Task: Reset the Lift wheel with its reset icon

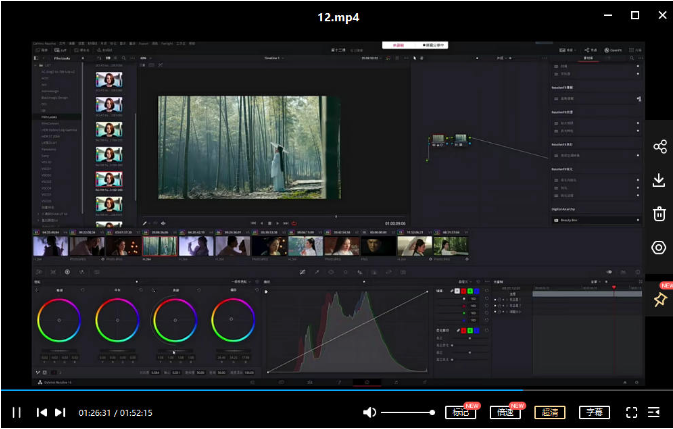Action: 83,290
